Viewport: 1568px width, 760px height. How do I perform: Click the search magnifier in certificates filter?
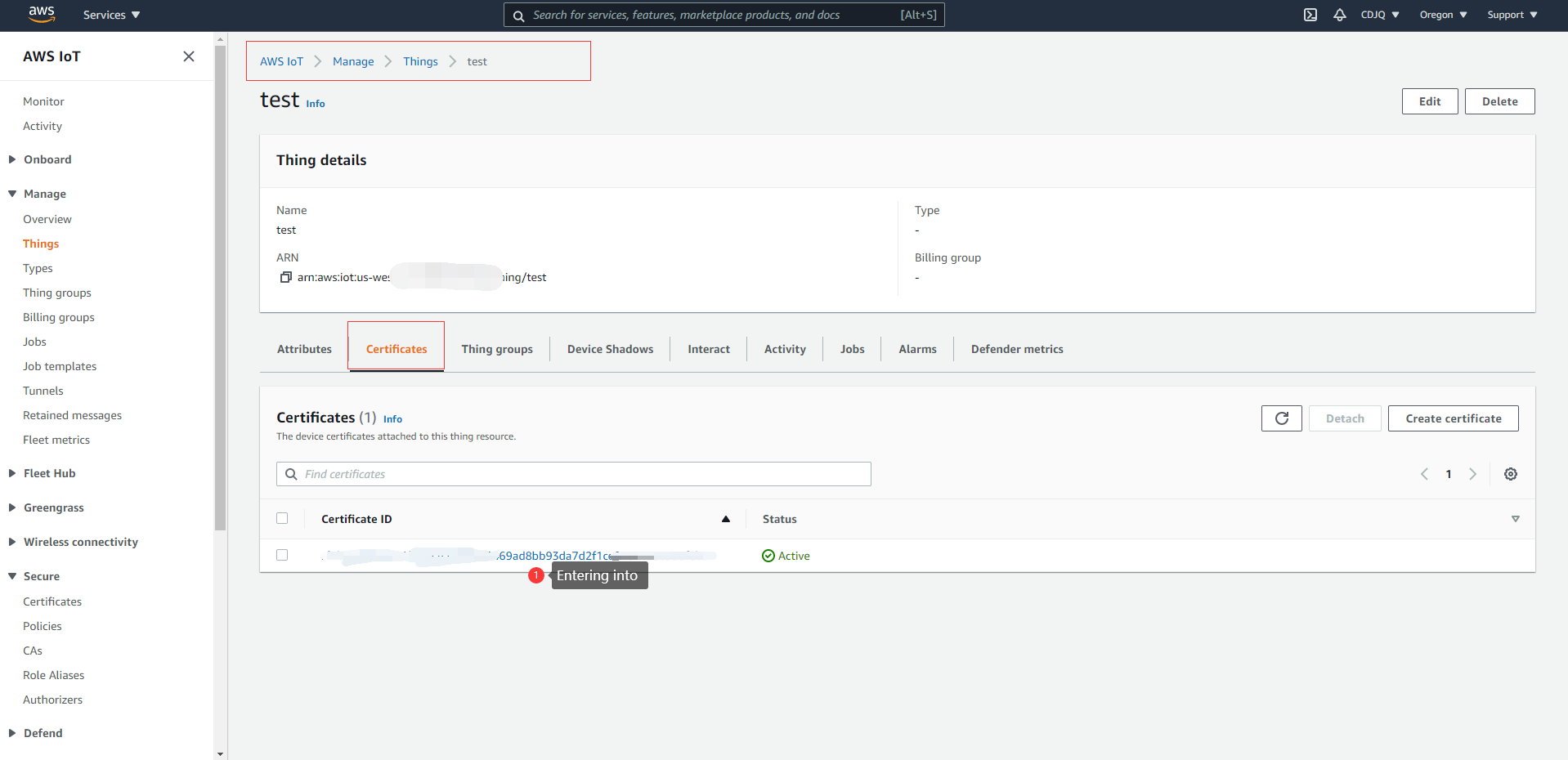[x=291, y=474]
